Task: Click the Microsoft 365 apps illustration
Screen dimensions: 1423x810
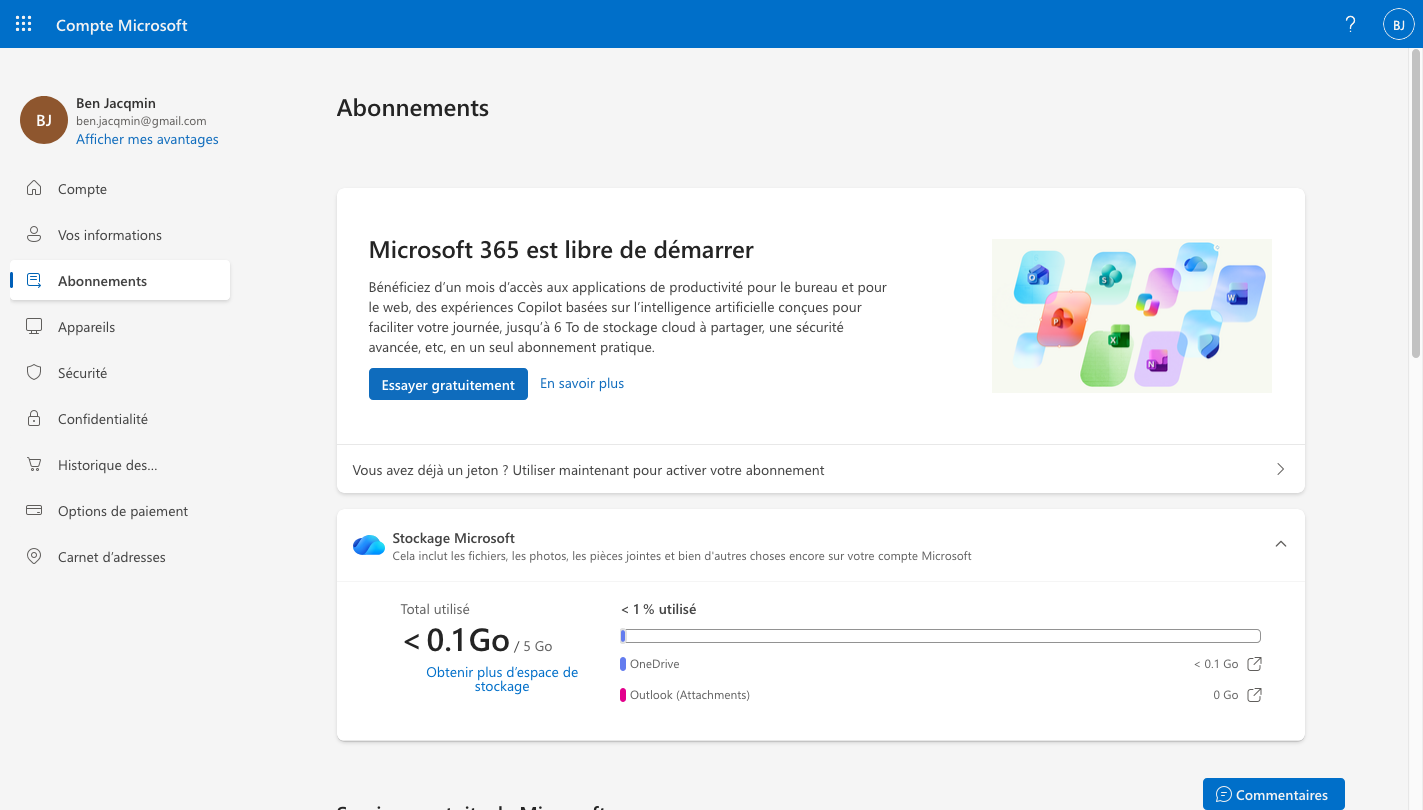Action: pyautogui.click(x=1132, y=315)
